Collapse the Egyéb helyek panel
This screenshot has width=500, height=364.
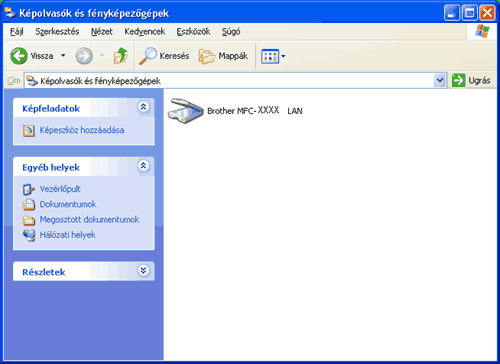(x=143, y=166)
